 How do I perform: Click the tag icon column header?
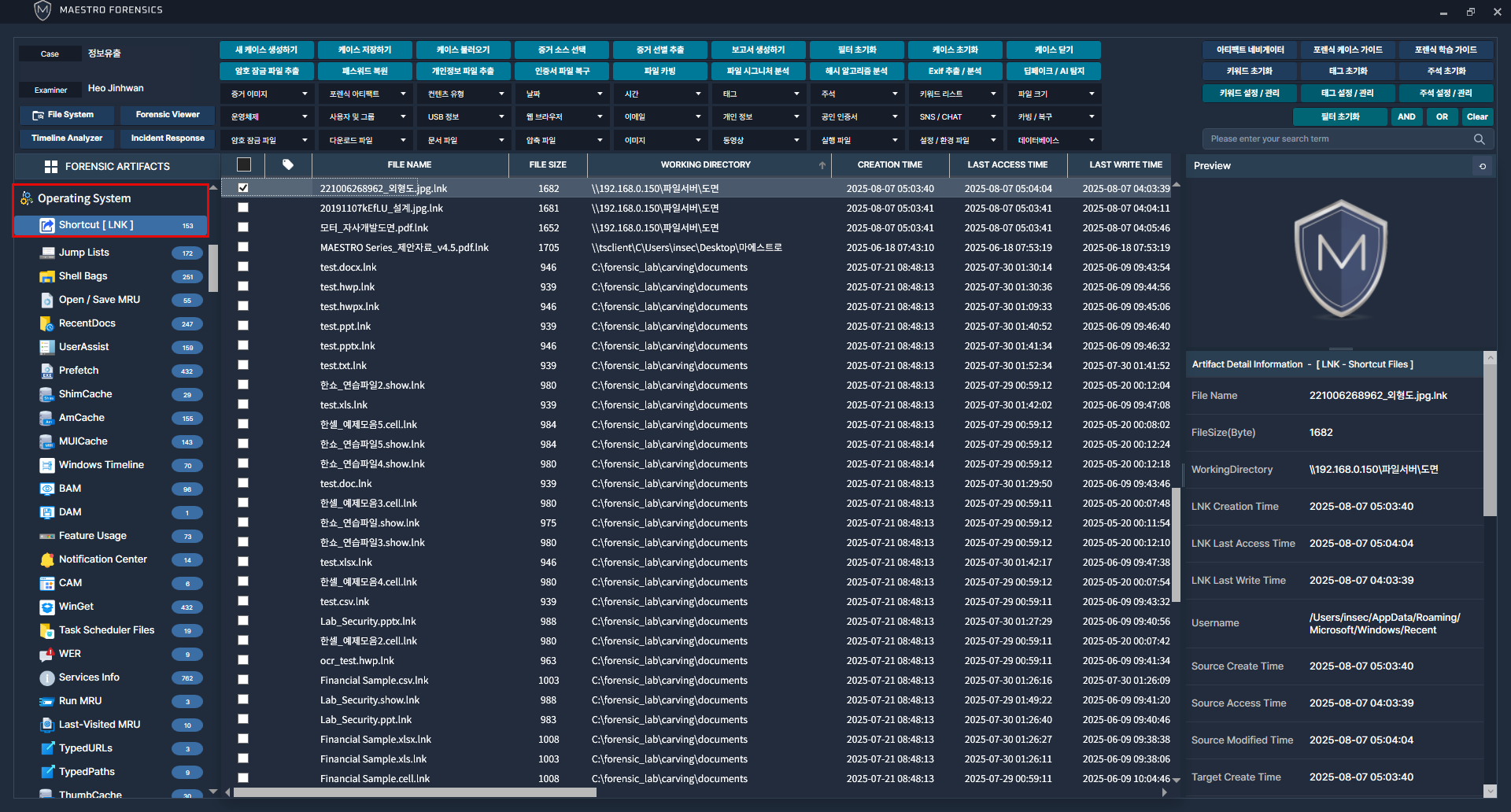click(x=288, y=164)
